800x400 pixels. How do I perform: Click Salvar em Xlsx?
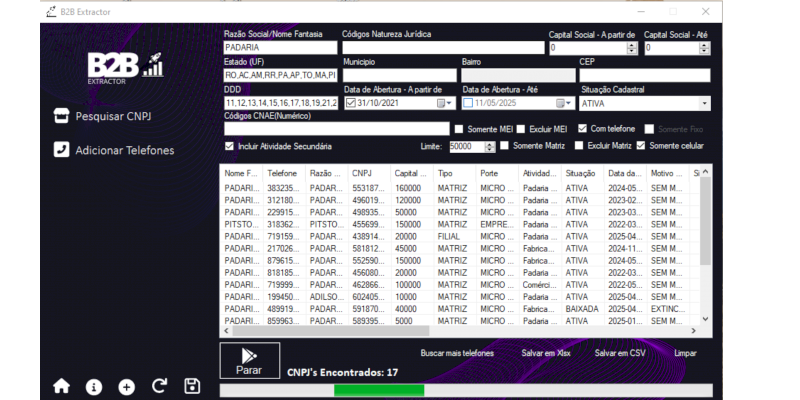[x=547, y=353]
